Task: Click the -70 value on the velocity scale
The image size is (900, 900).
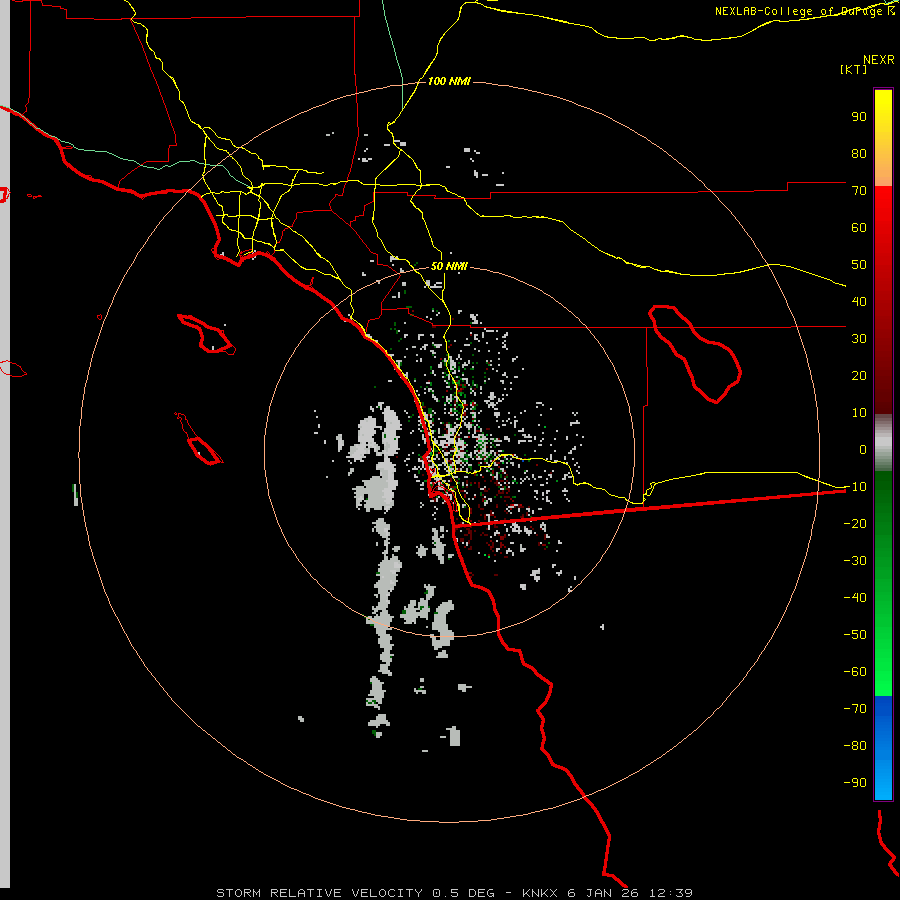Action: click(x=855, y=709)
